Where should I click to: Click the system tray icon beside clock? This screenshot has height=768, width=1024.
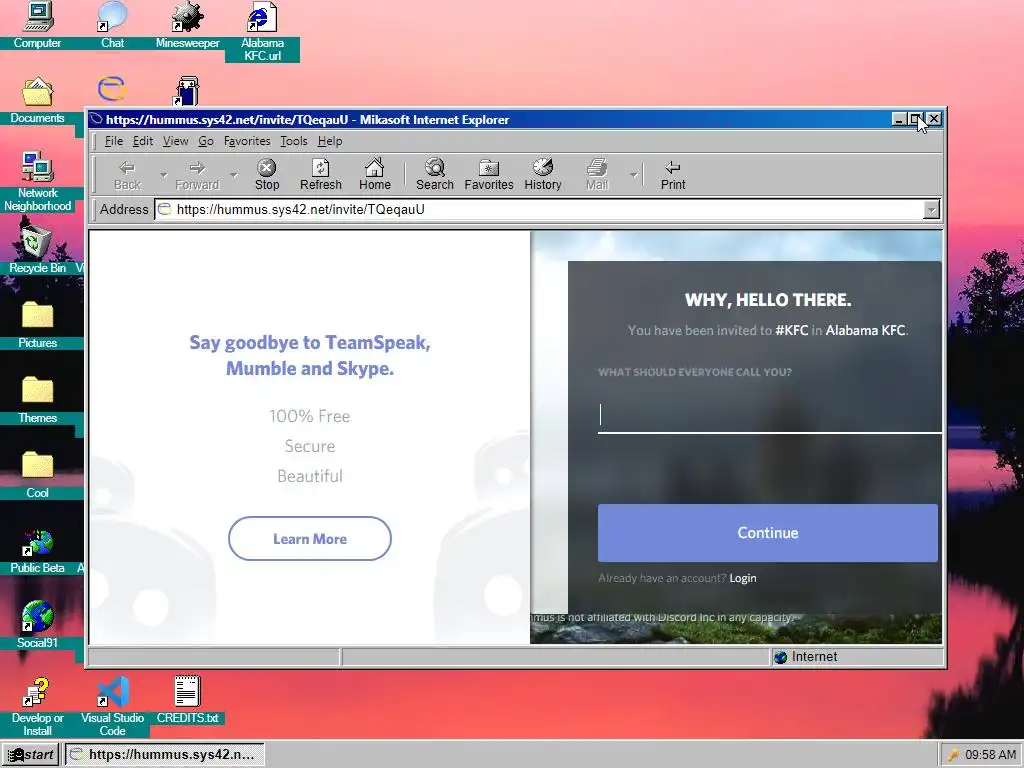[x=953, y=756]
